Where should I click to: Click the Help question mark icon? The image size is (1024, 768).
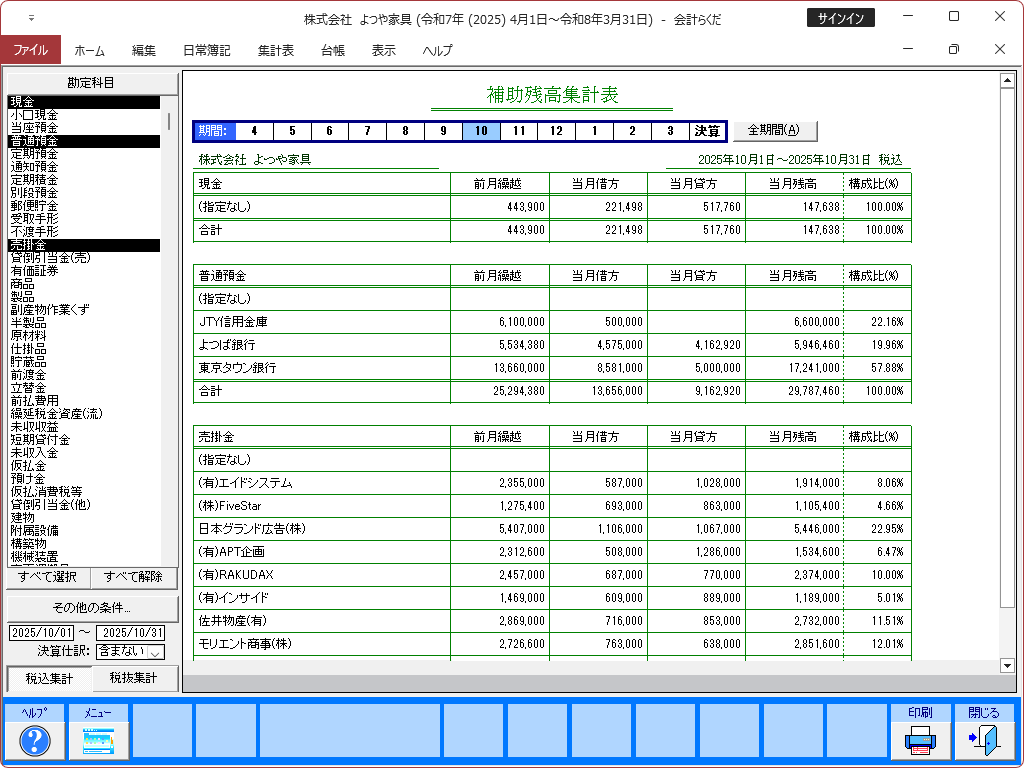click(35, 740)
